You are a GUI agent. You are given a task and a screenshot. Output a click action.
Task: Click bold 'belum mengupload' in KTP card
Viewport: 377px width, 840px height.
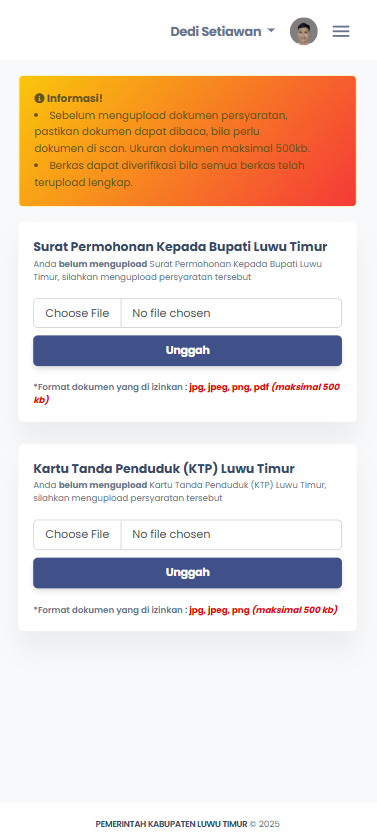103,485
